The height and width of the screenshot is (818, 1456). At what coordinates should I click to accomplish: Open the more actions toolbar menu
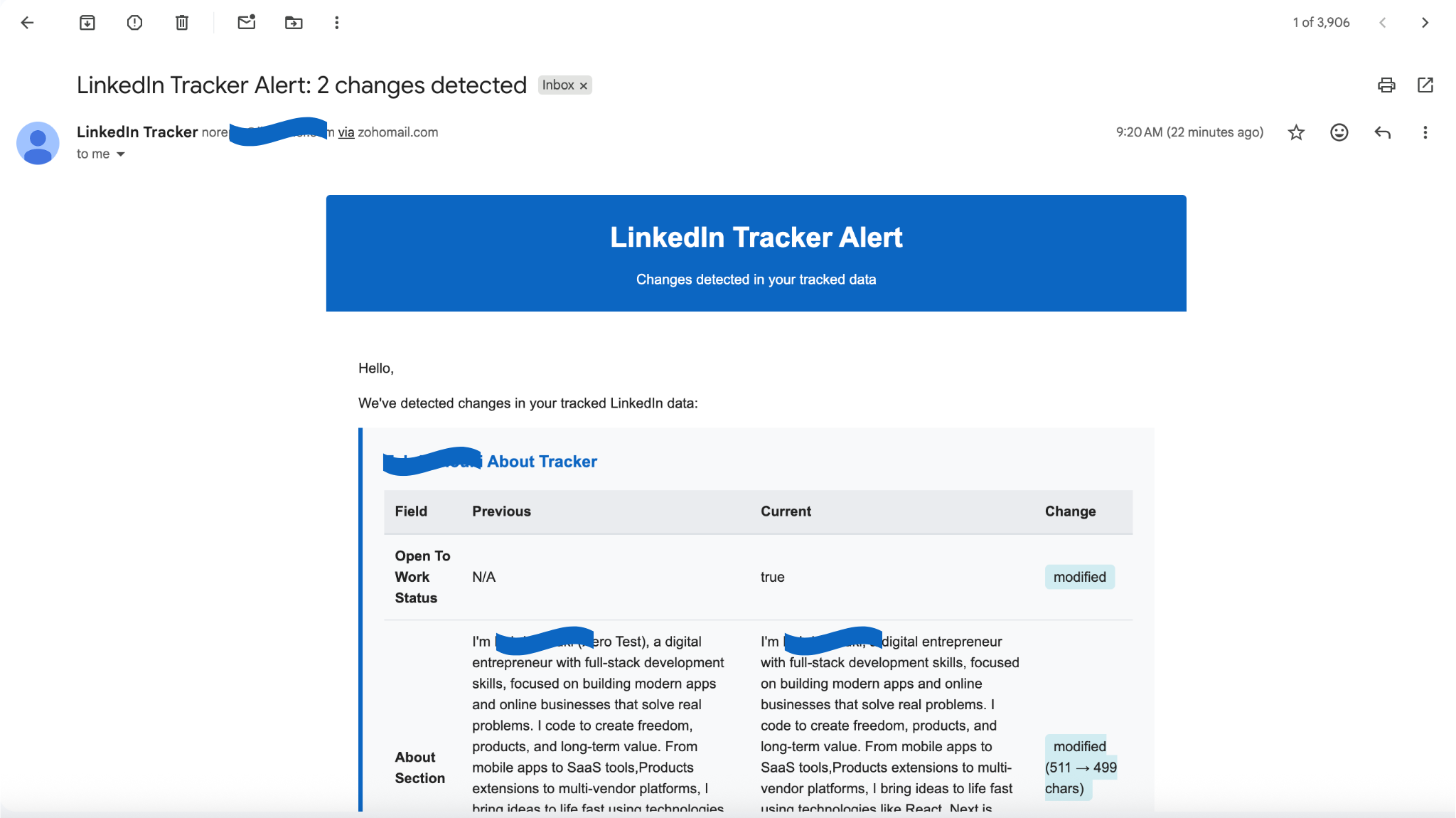point(336,22)
